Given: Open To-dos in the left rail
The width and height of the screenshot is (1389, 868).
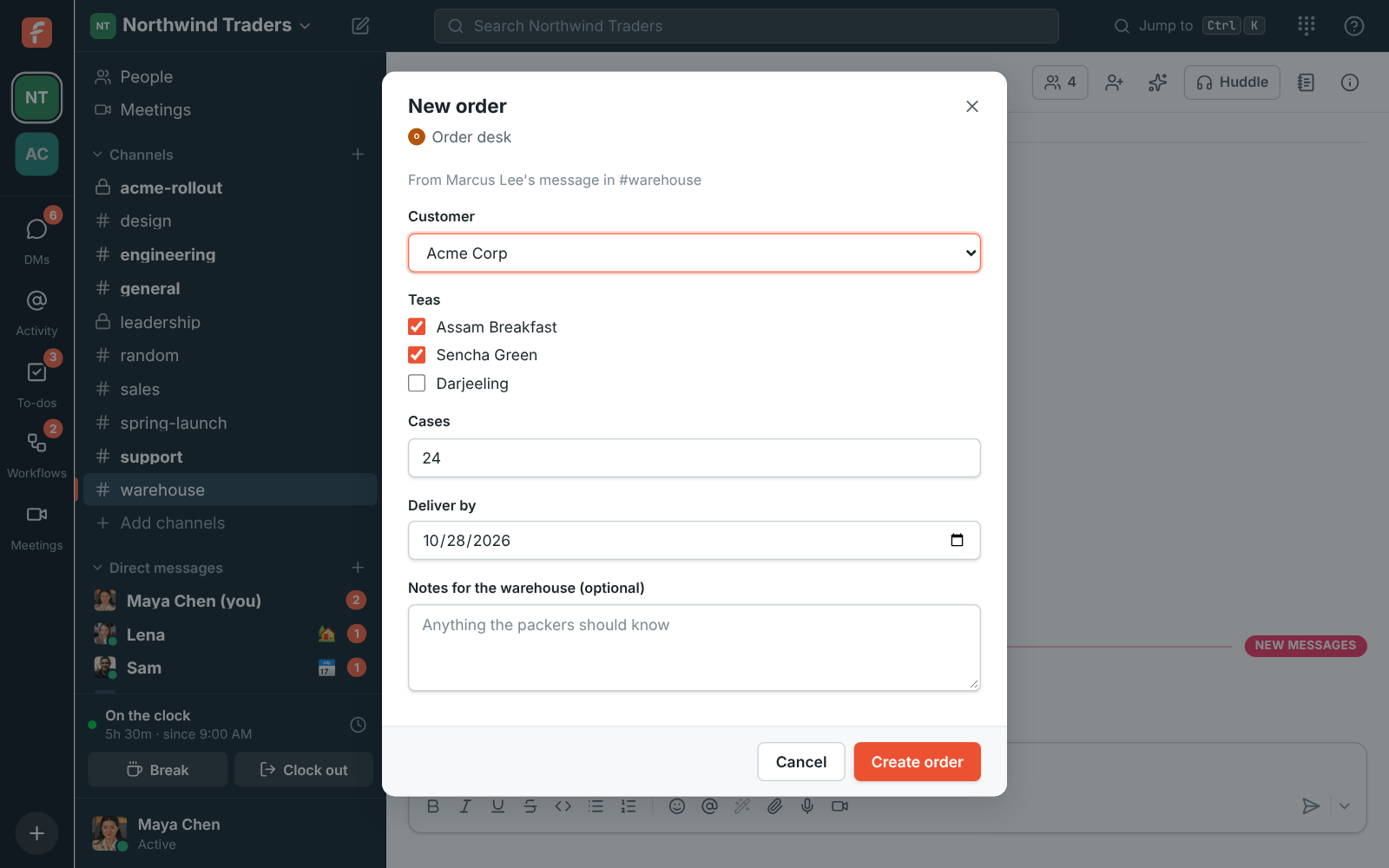Looking at the screenshot, I should click(36, 382).
